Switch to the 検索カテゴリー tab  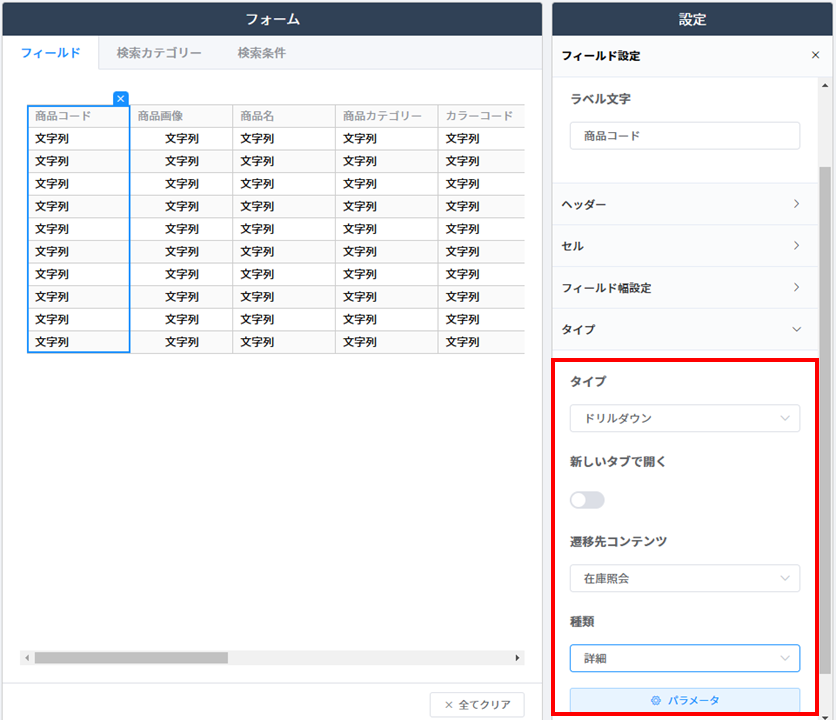[159, 53]
